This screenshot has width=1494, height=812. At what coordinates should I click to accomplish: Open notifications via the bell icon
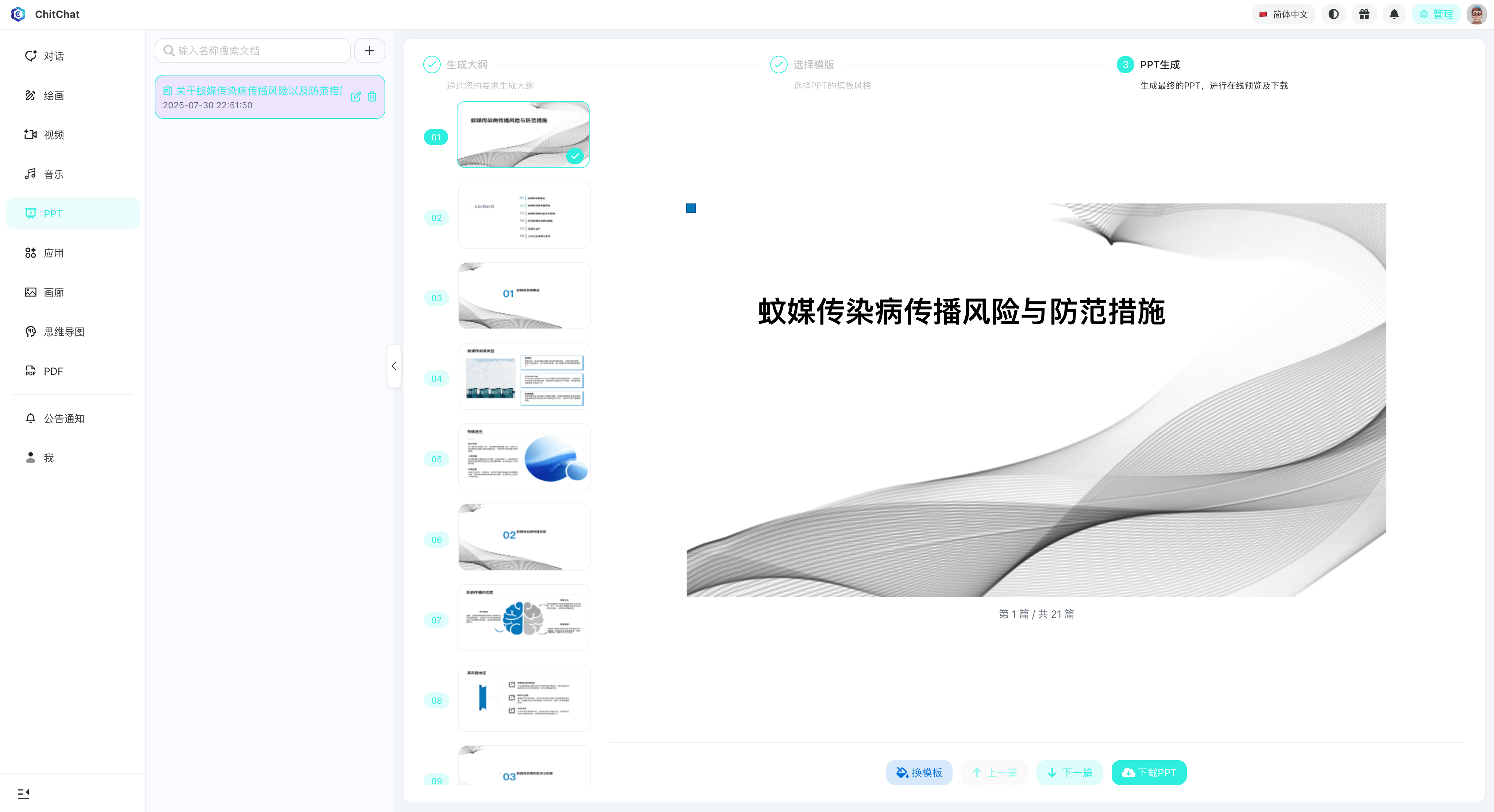click(1394, 14)
